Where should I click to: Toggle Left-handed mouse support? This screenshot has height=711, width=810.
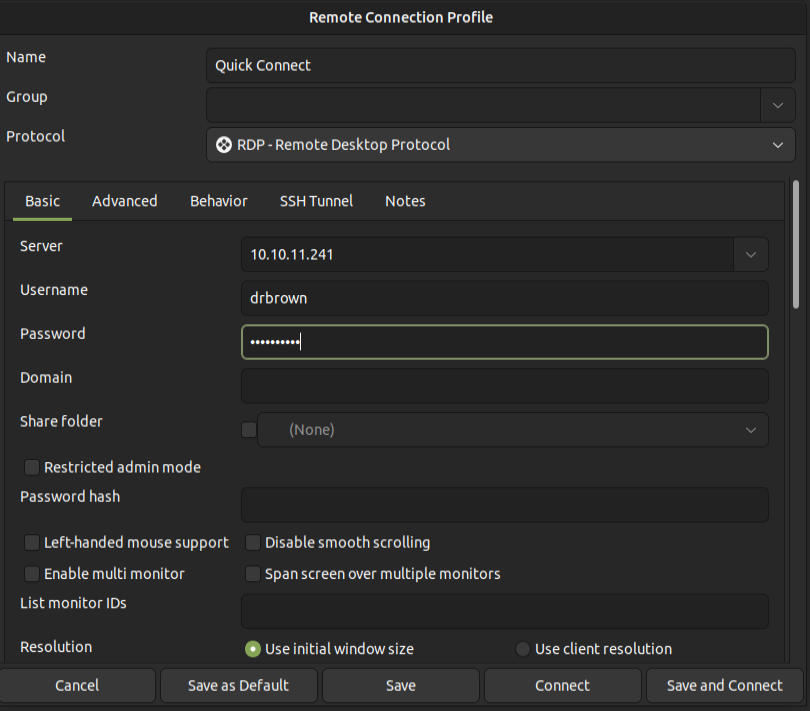point(32,543)
